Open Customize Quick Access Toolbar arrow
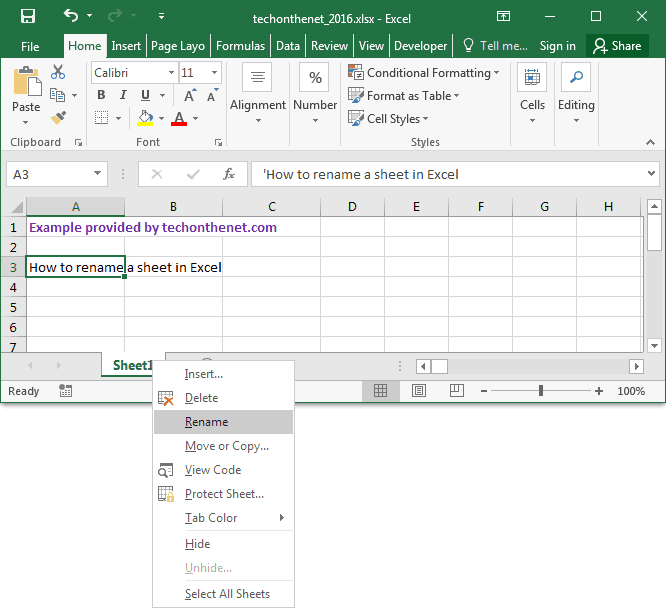This screenshot has width=666, height=608. [x=161, y=16]
